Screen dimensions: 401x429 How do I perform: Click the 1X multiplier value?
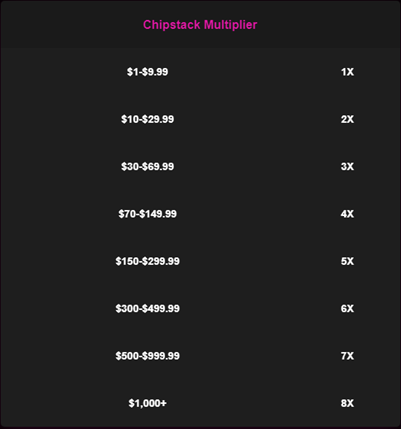[347, 72]
